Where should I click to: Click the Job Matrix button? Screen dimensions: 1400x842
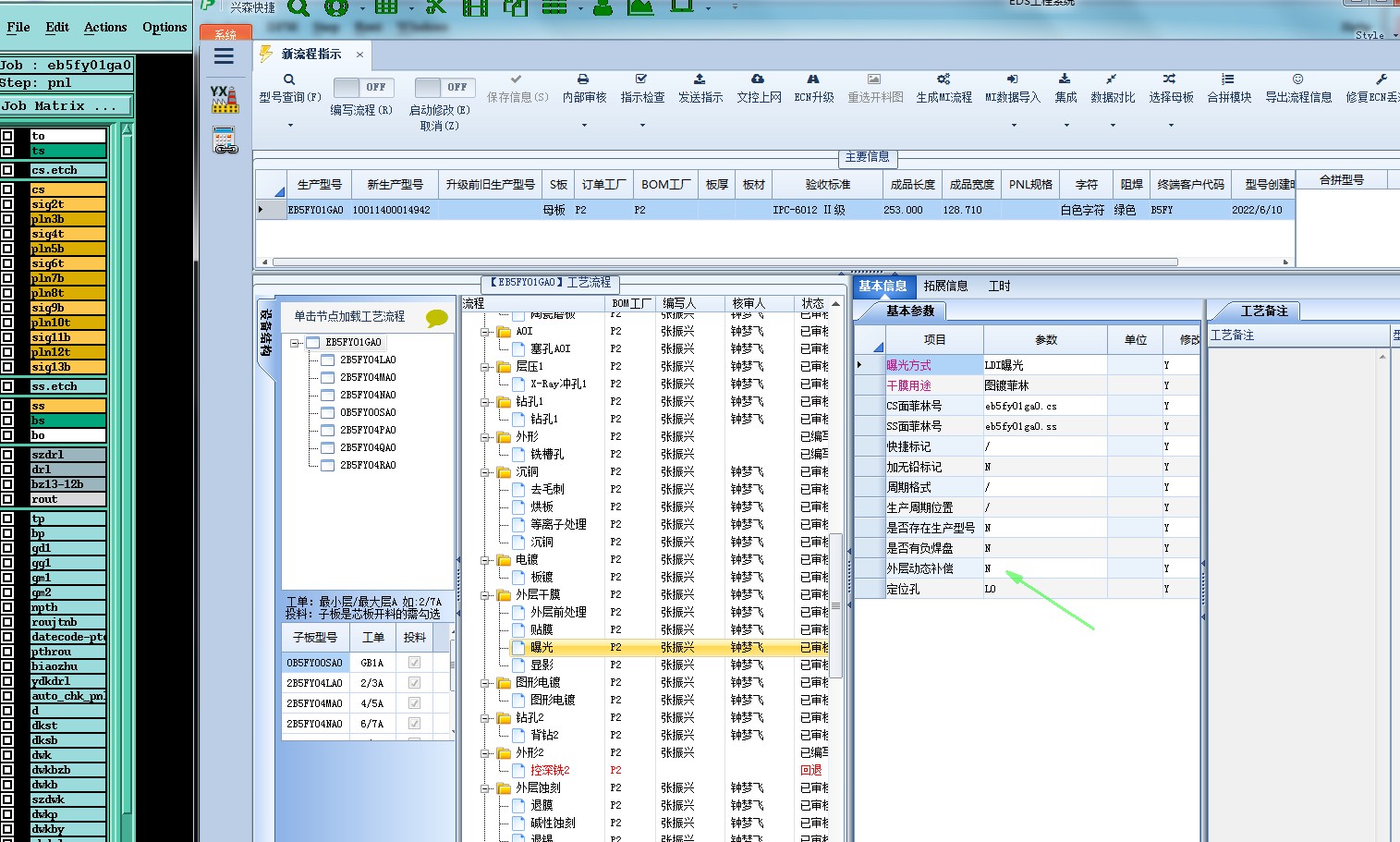point(66,106)
